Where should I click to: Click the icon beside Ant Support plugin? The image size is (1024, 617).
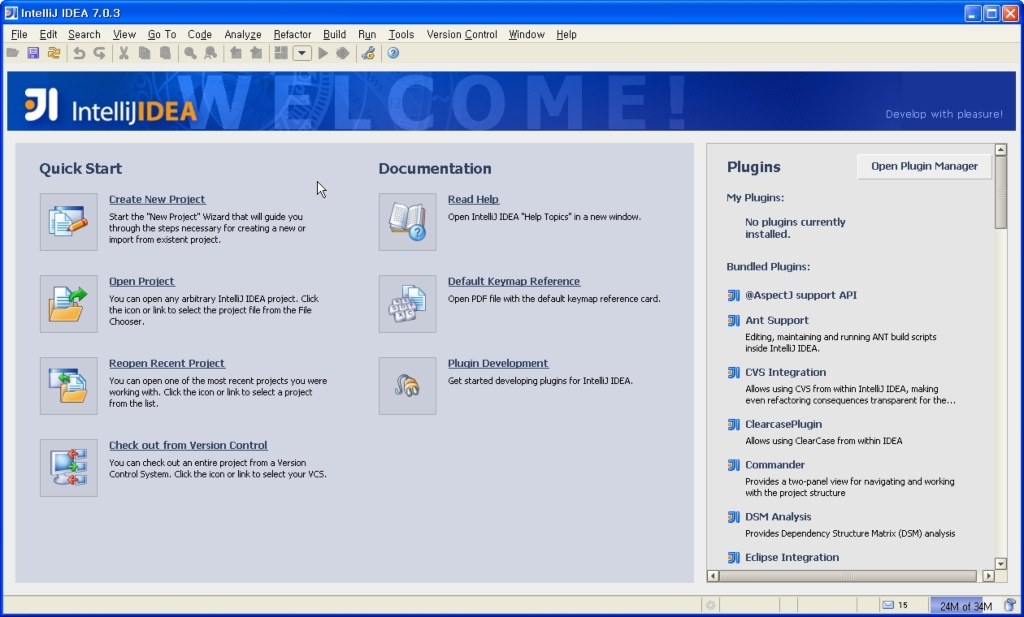[733, 321]
